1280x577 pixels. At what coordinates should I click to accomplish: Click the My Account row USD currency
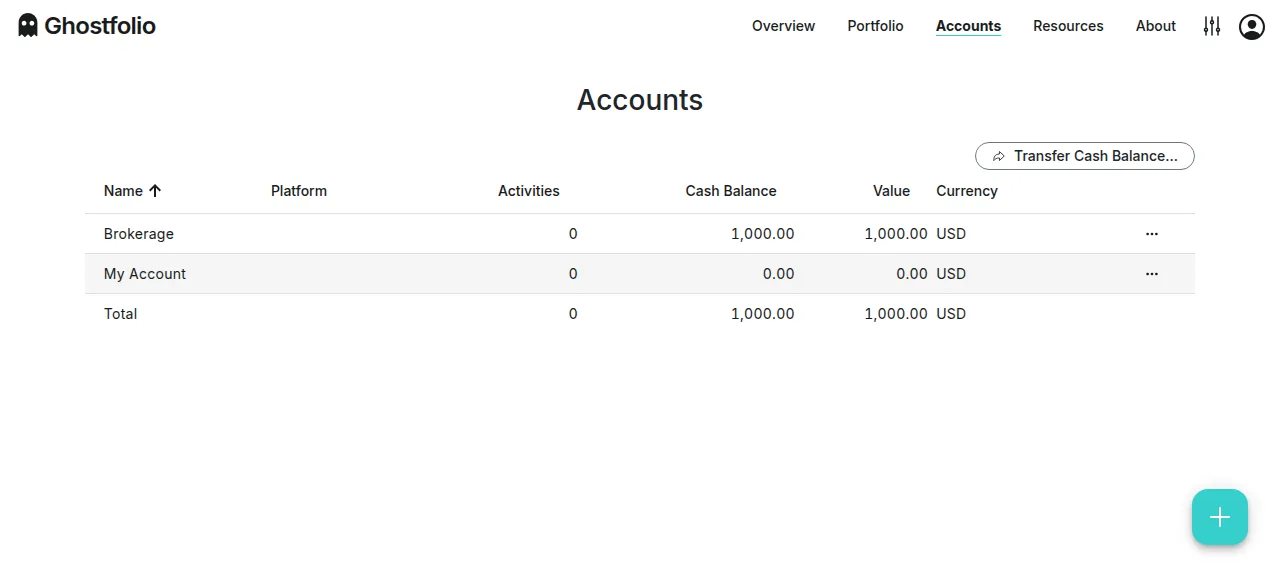tap(951, 274)
